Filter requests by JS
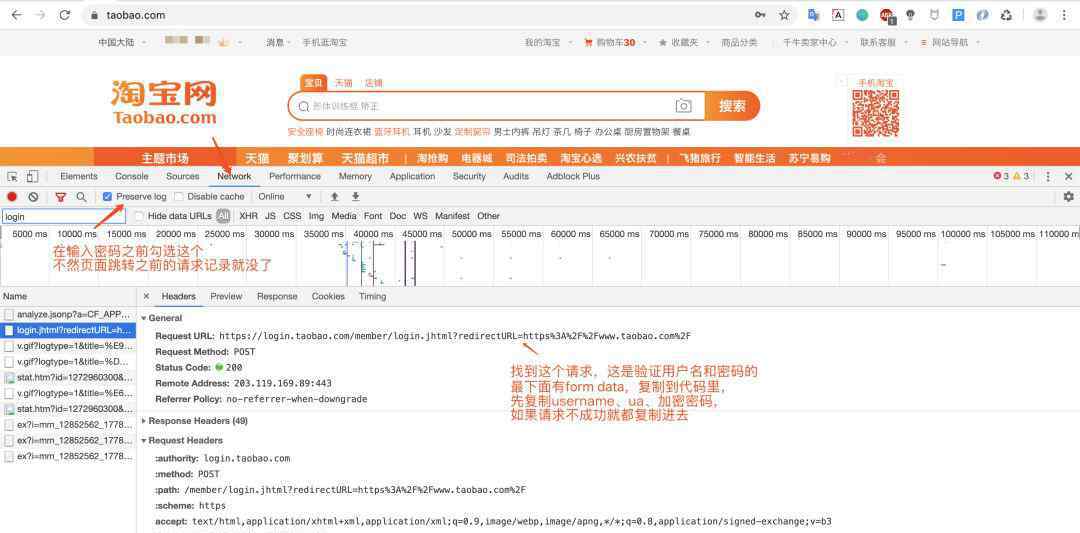Screen dimensions: 1080x533 (270, 216)
